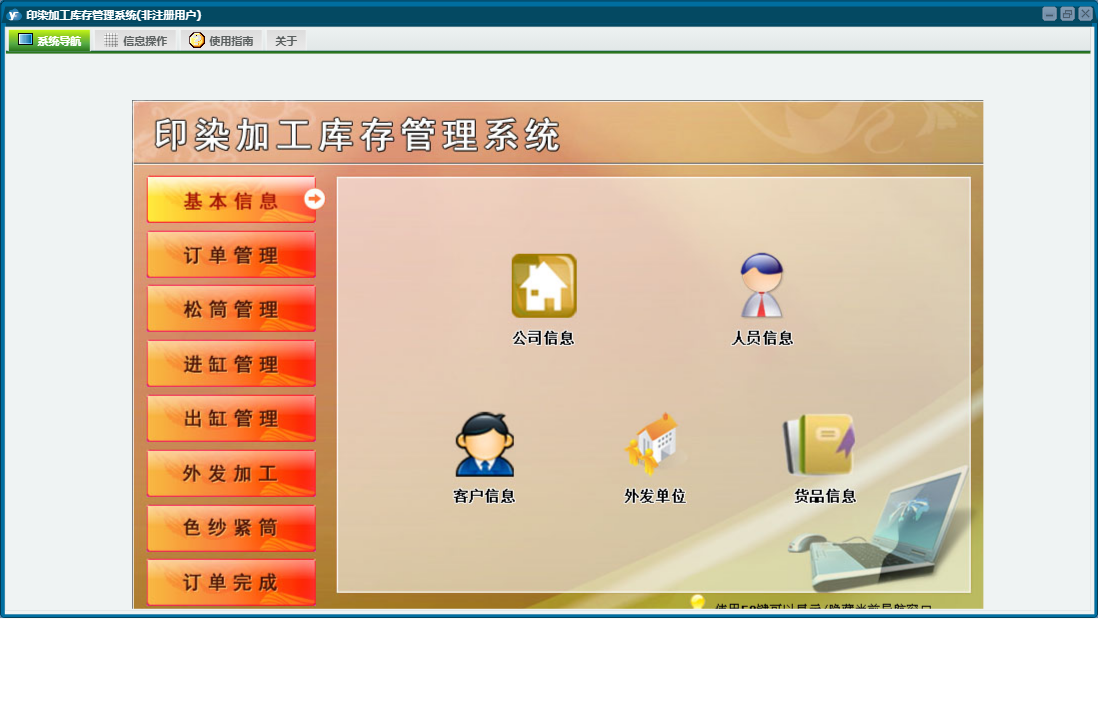Viewport: 1098px width, 716px height.
Task: Open the 客户信息 customer icon
Action: 485,444
